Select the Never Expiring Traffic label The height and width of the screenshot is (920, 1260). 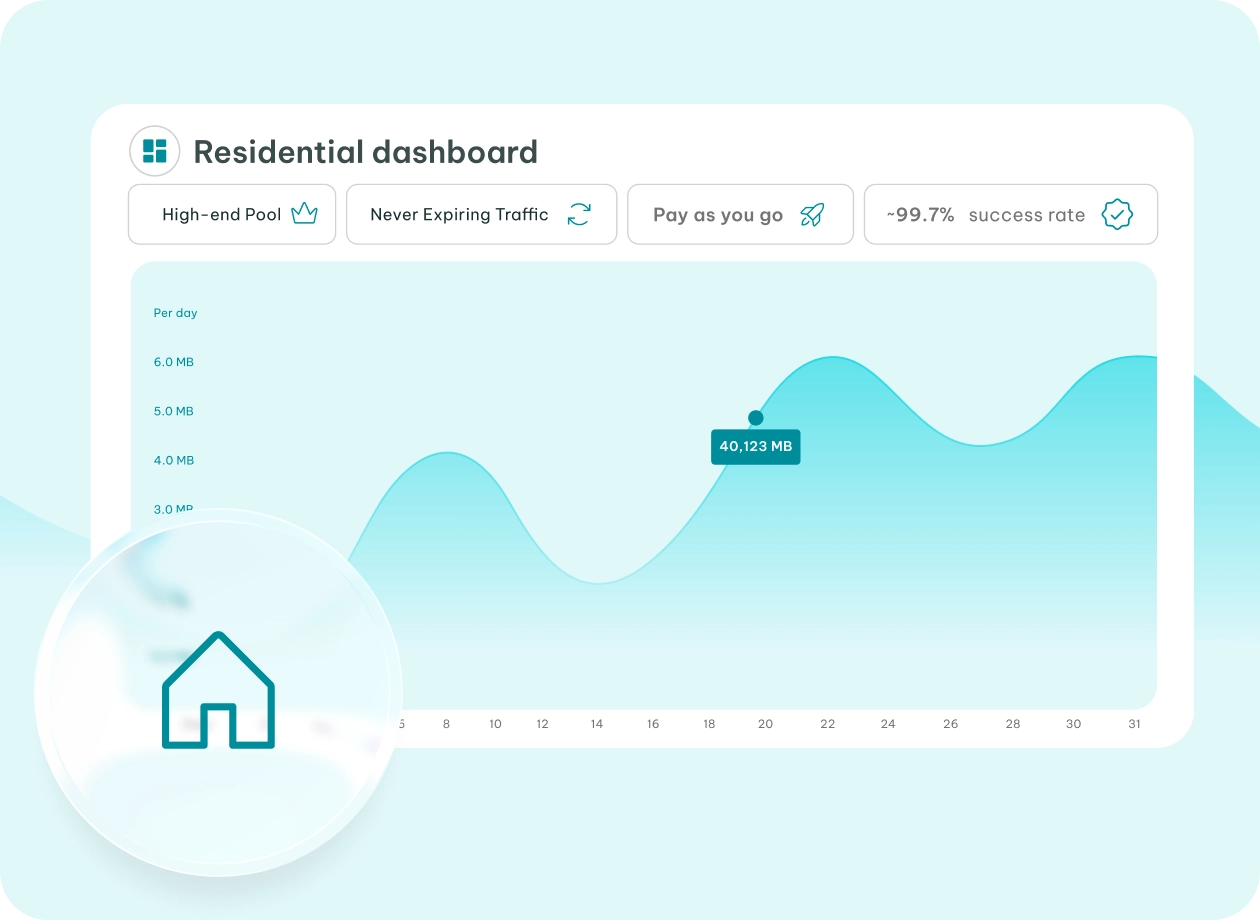pos(459,214)
